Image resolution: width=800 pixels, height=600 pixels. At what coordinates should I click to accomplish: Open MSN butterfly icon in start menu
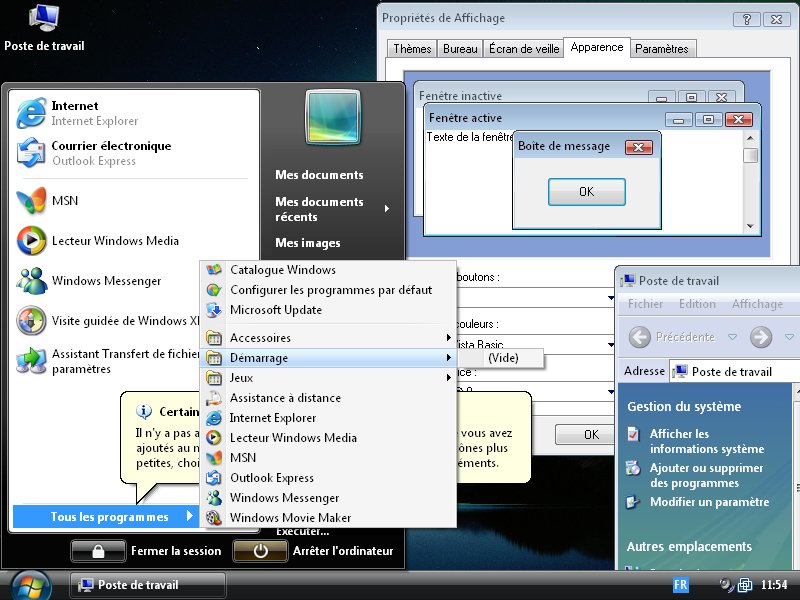click(32, 201)
